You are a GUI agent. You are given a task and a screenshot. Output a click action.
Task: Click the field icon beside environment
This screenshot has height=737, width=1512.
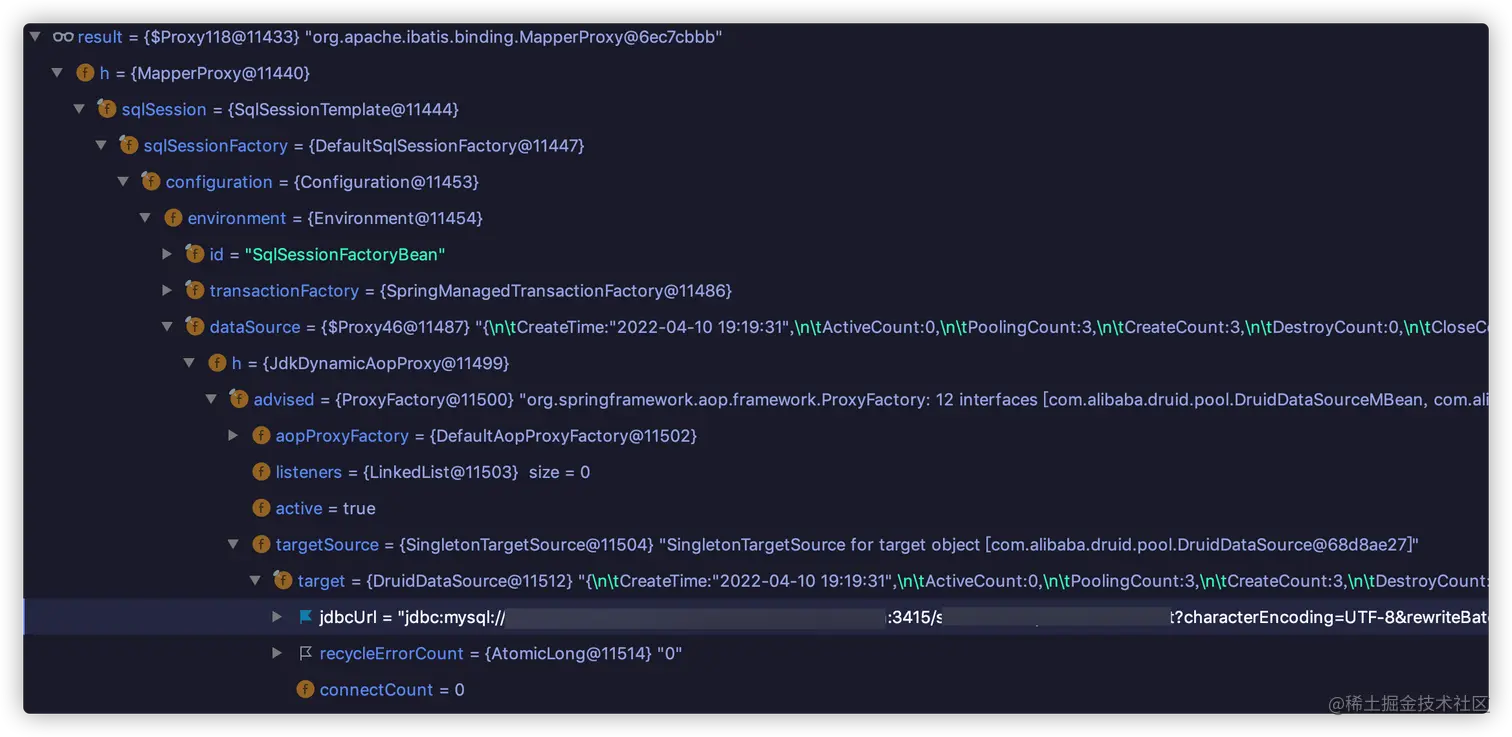[173, 218]
